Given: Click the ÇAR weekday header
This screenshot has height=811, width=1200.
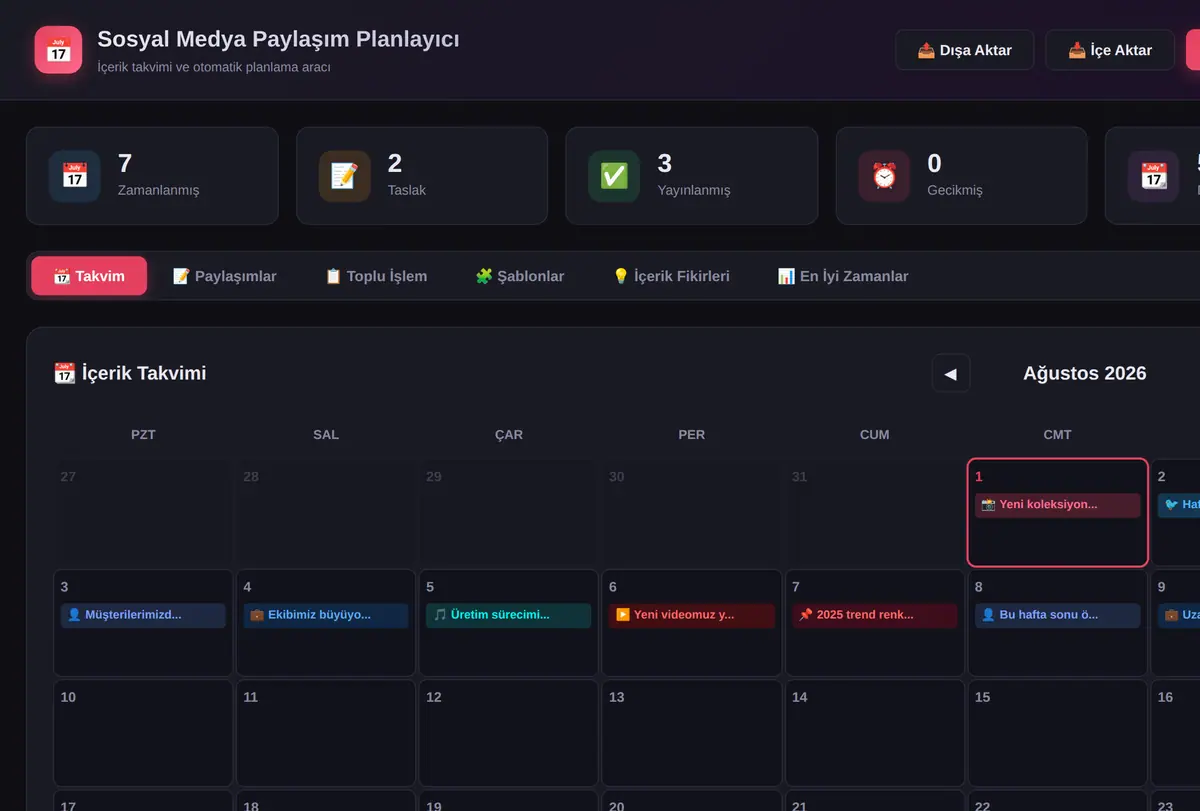Looking at the screenshot, I should pos(509,435).
